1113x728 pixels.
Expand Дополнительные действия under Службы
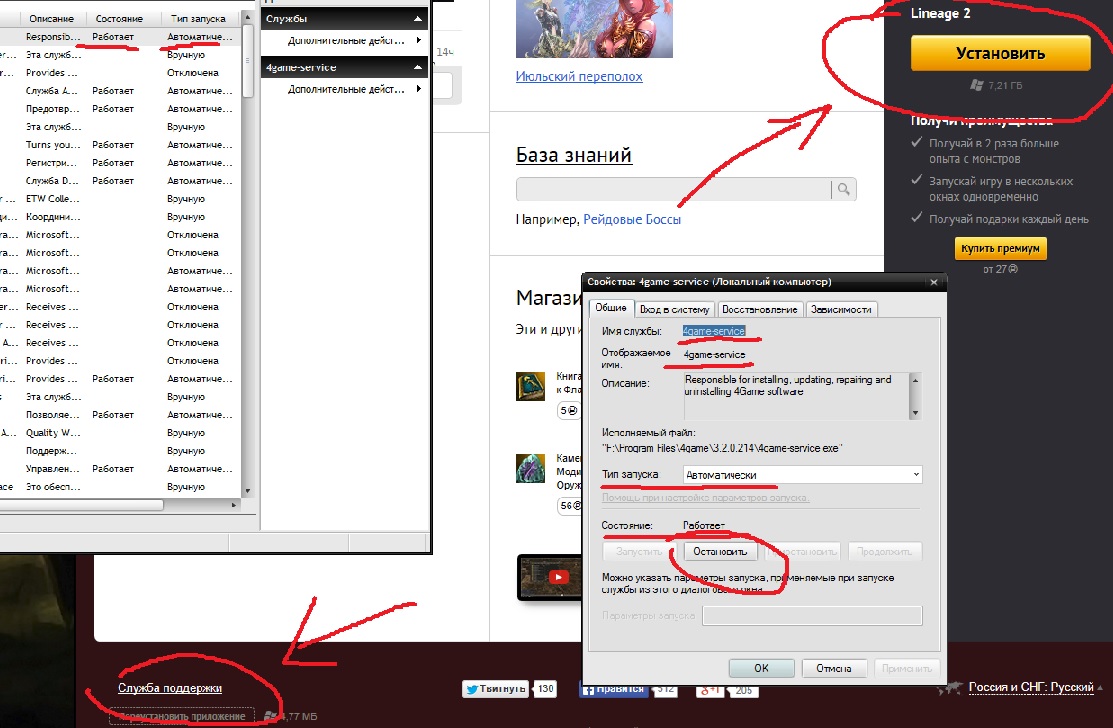345,40
